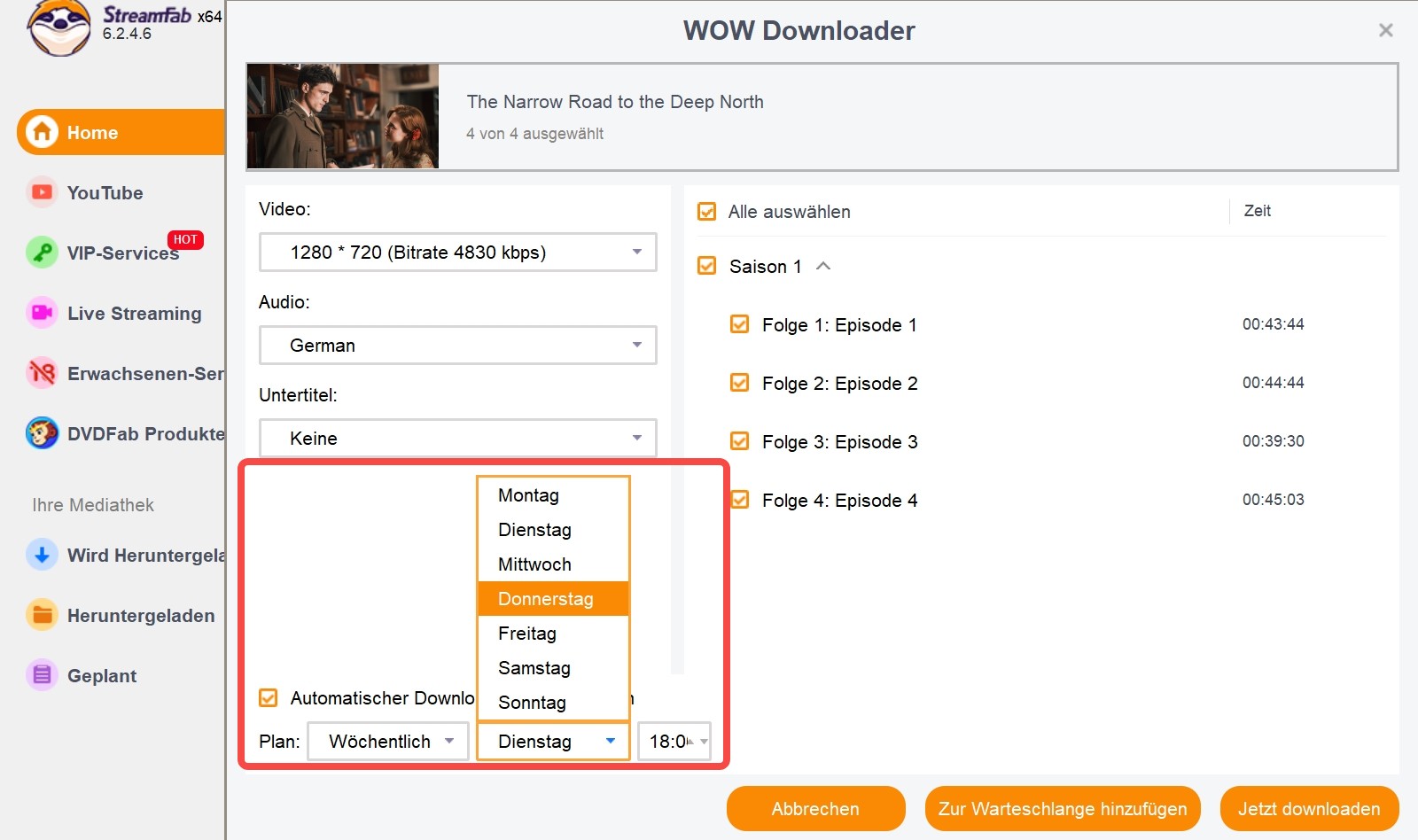Click Zur Warteschlange hinzufügen button

coord(1063,808)
